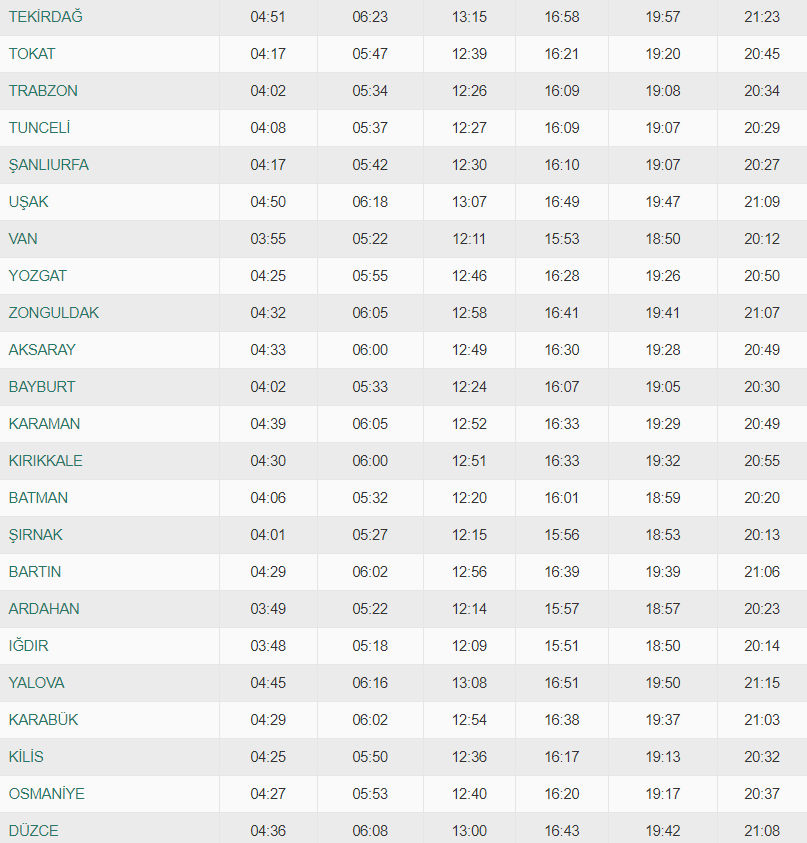Open the ŞIRNAK city link

tap(35, 535)
